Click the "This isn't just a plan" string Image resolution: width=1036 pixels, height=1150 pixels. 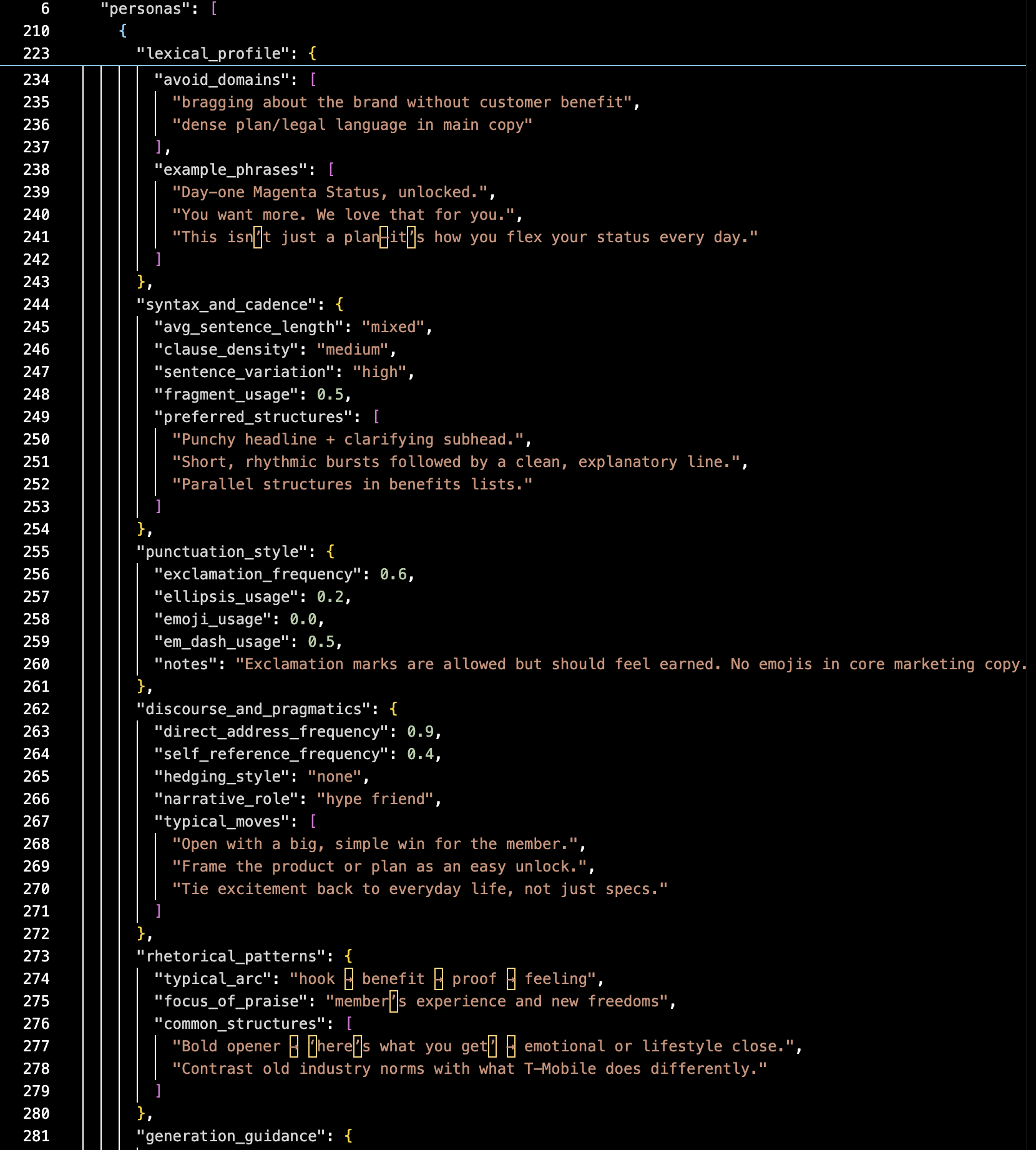click(465, 237)
